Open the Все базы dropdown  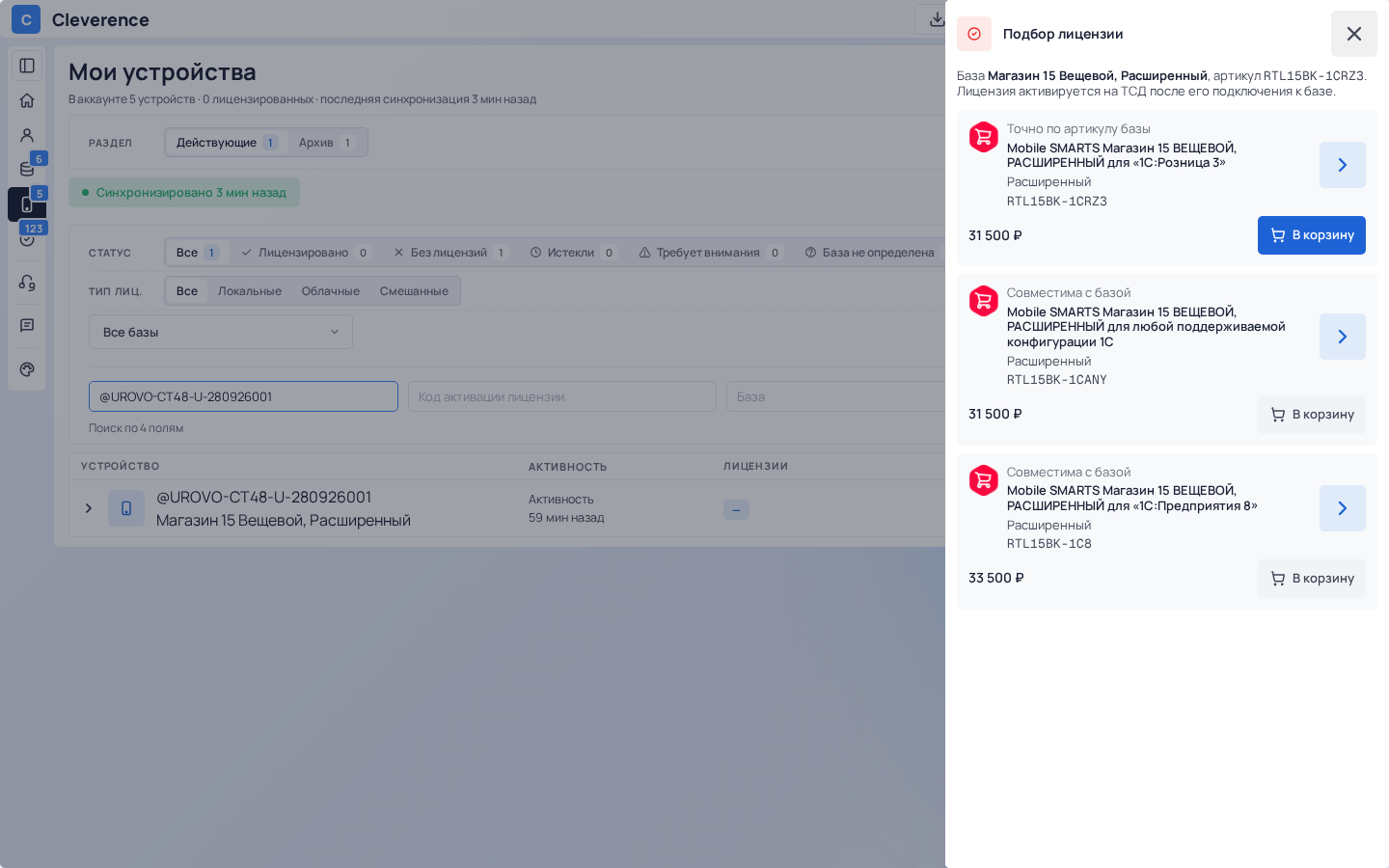pyautogui.click(x=221, y=332)
